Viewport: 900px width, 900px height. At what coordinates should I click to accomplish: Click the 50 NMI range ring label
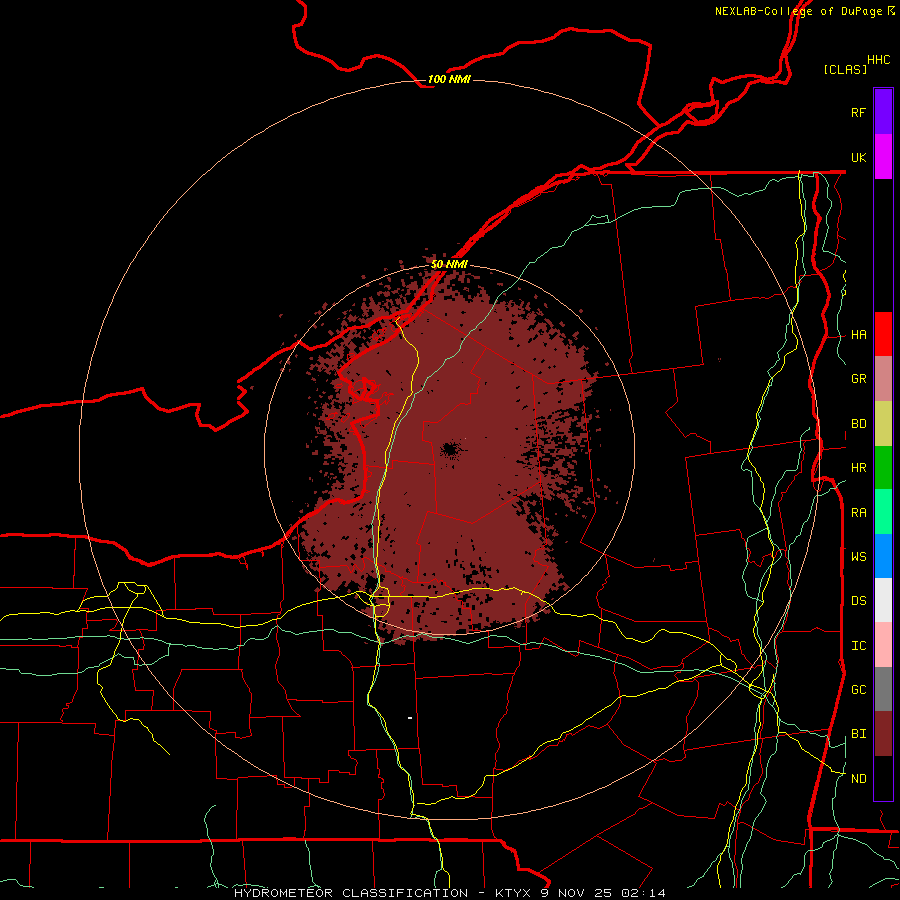pos(449,264)
